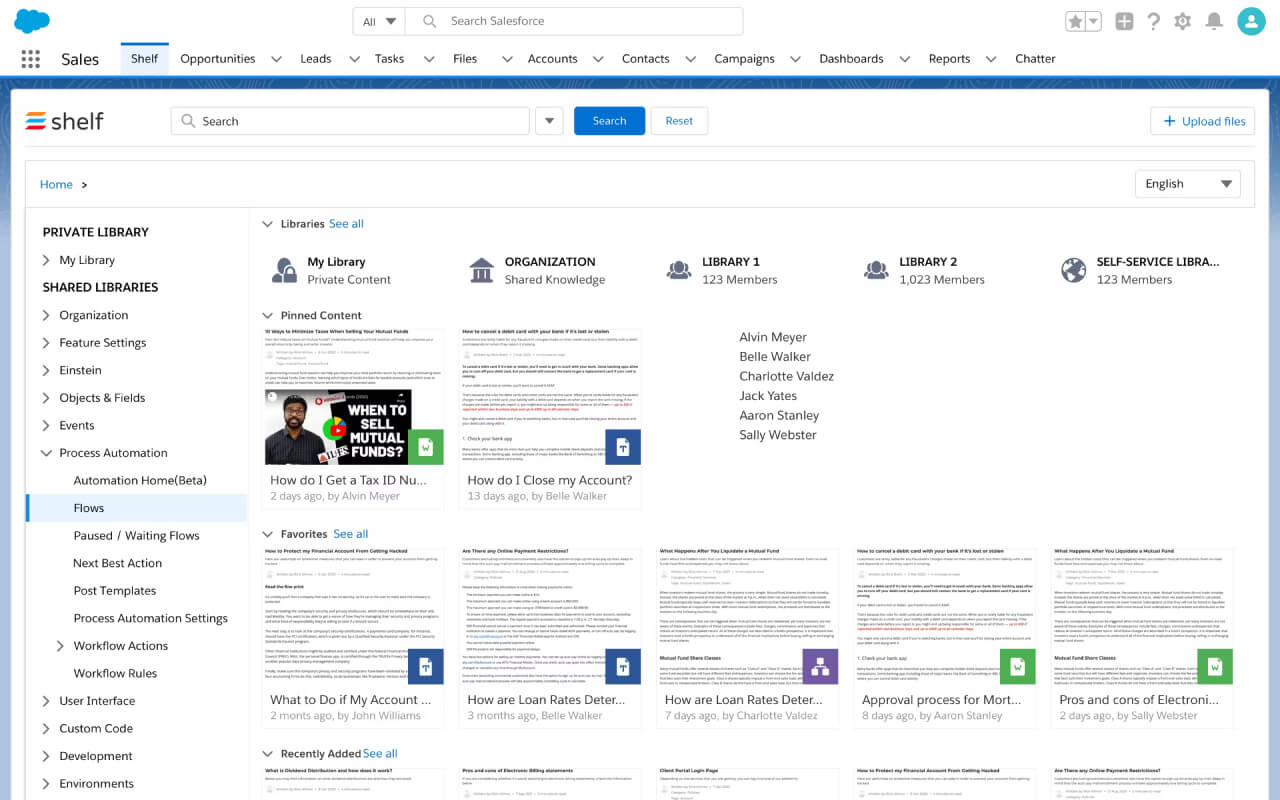The image size is (1280, 800).
Task: Open the Chatter tab
Action: tap(1035, 59)
